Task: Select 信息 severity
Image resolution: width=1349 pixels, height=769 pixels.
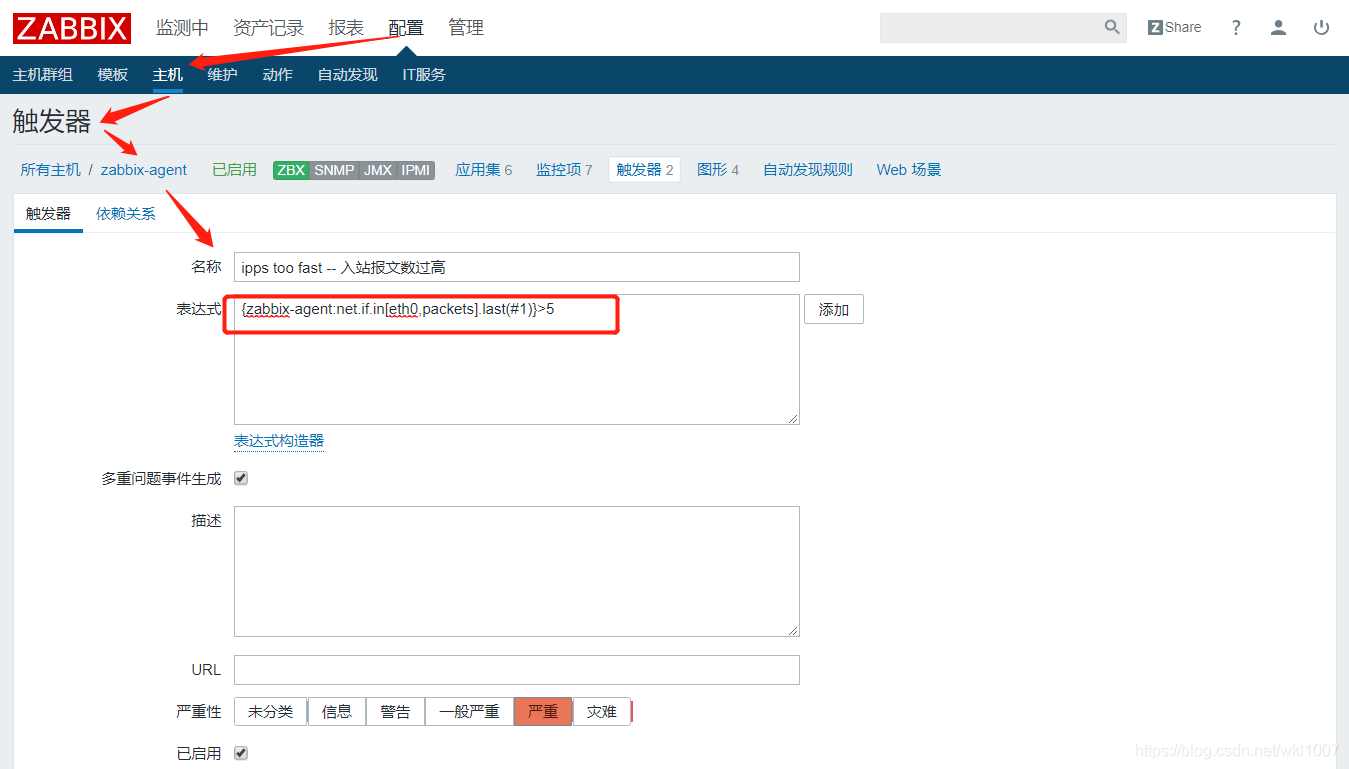Action: point(337,712)
